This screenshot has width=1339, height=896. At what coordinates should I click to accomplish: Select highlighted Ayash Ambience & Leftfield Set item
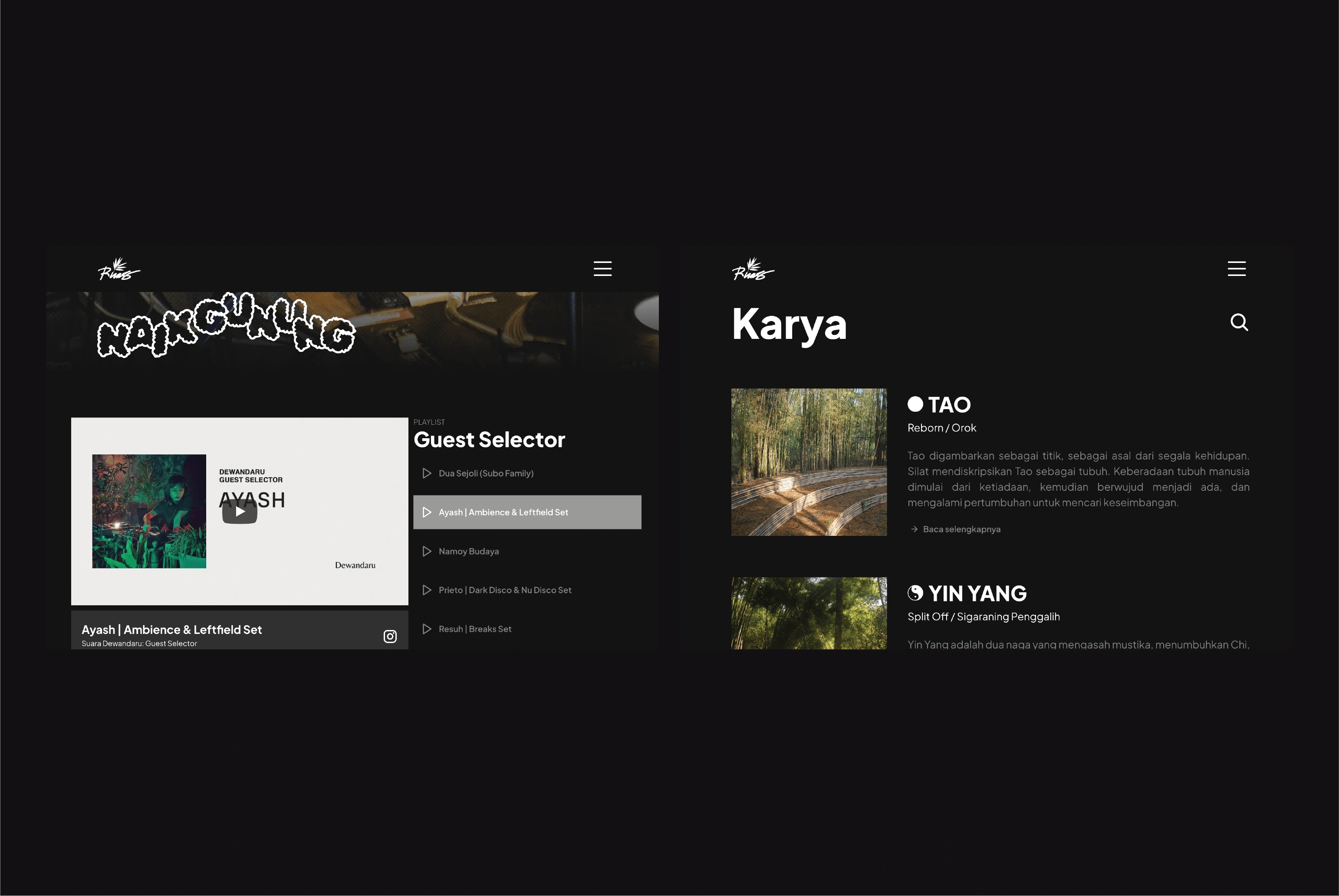[x=526, y=512]
